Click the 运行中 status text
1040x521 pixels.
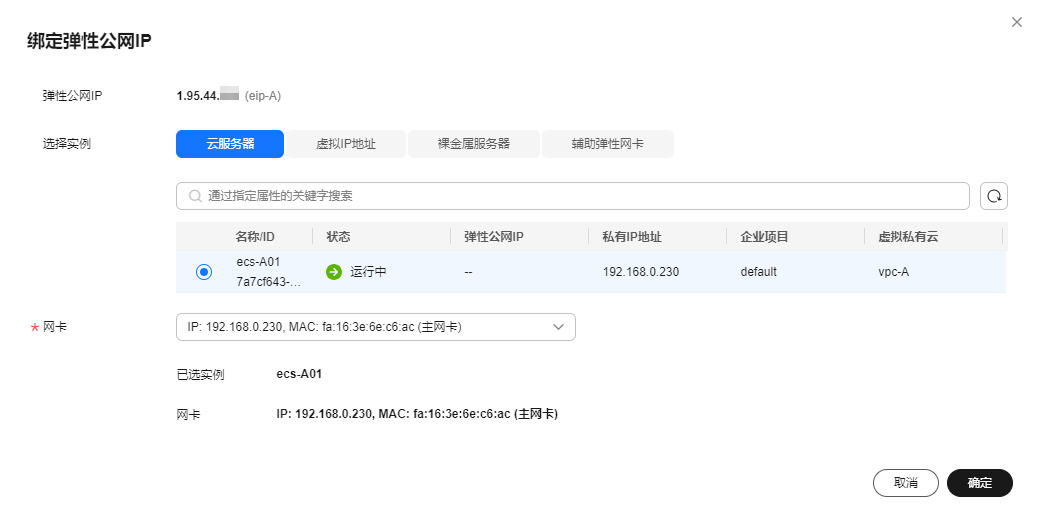point(368,272)
